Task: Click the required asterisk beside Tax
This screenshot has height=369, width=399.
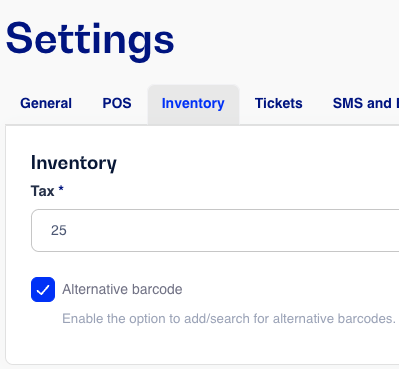Action: coord(61,189)
